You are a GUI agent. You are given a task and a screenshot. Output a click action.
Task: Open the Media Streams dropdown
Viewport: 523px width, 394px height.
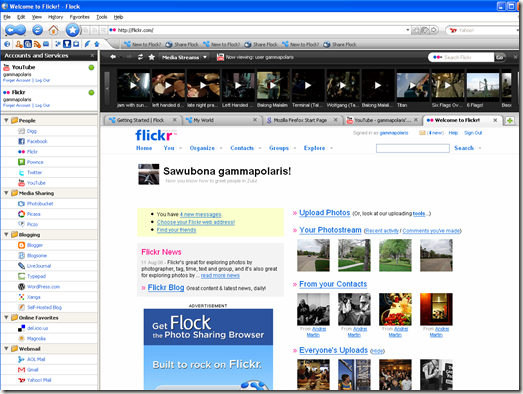[184, 57]
